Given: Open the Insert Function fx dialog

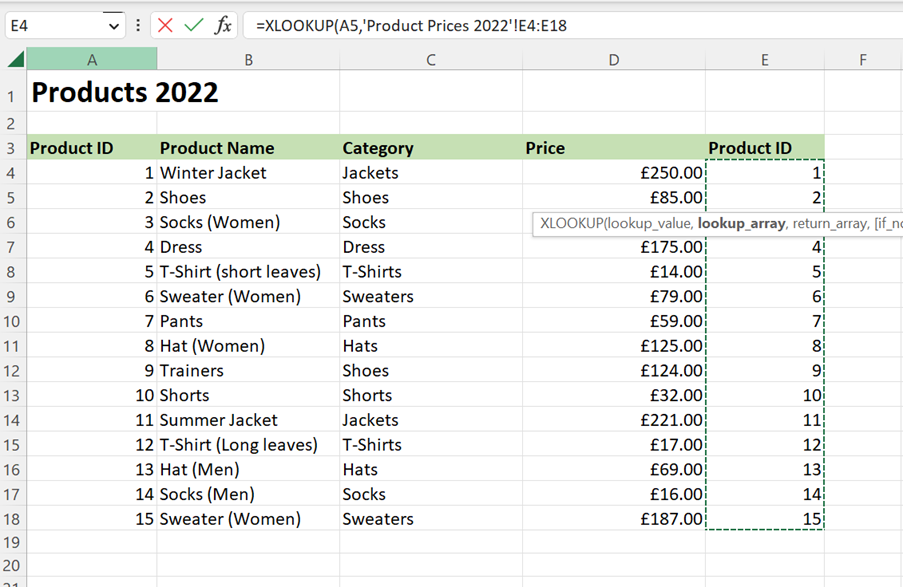Looking at the screenshot, I should (x=223, y=25).
